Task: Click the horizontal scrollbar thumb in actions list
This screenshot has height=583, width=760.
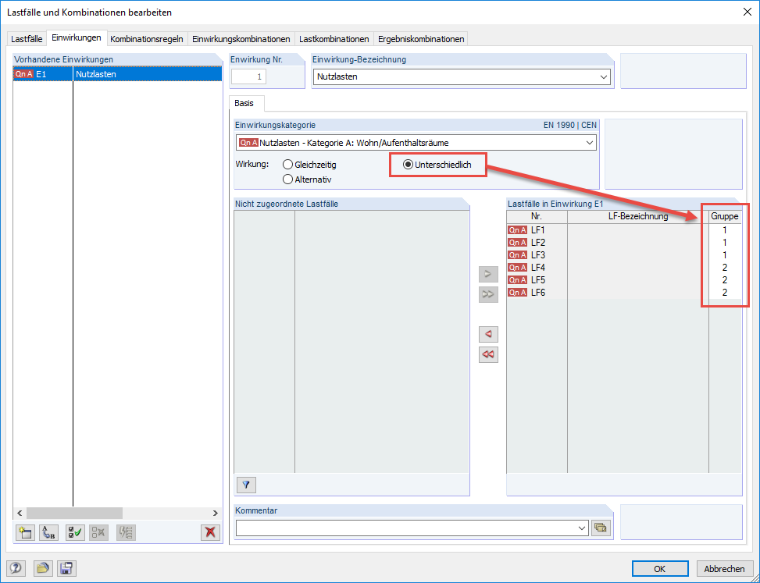Action: coord(75,513)
